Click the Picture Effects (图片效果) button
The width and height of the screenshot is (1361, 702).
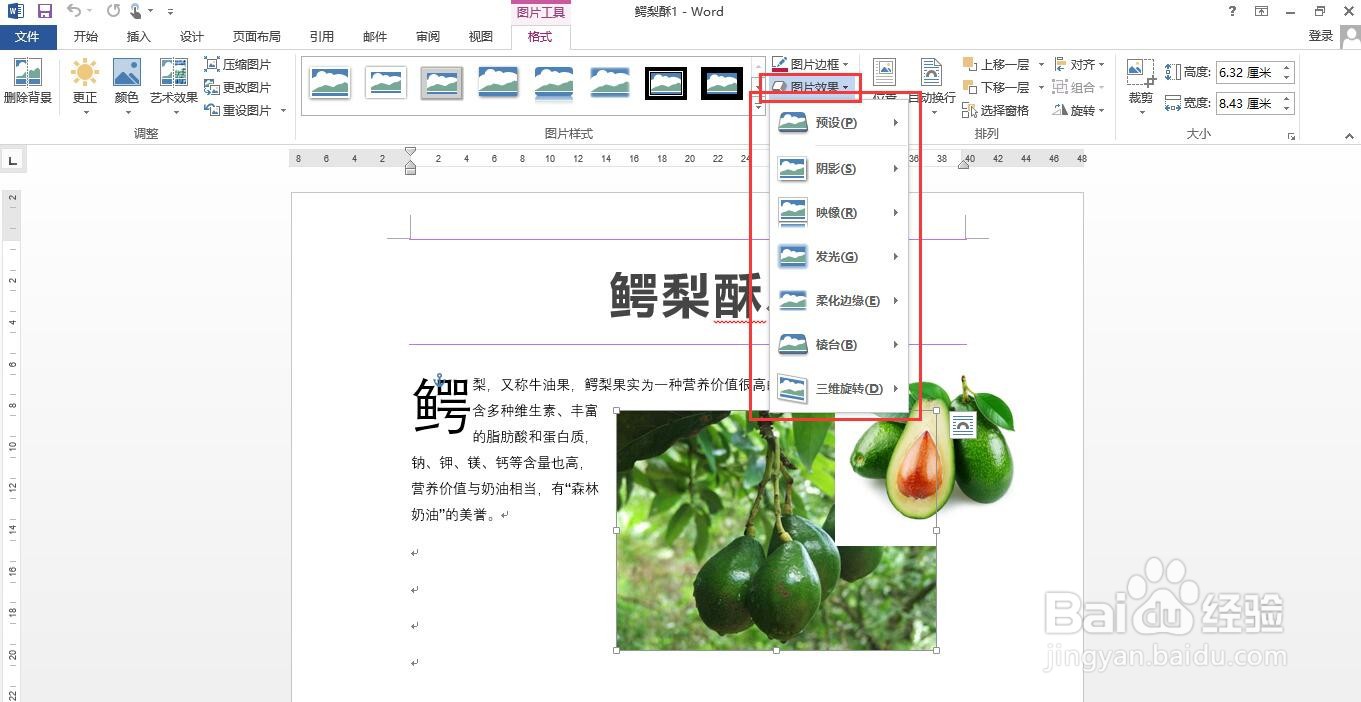(x=811, y=87)
